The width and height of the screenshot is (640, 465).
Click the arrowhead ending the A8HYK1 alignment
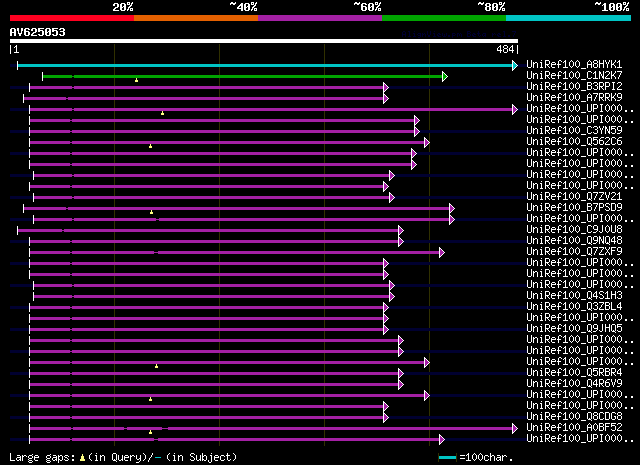[x=515, y=65]
